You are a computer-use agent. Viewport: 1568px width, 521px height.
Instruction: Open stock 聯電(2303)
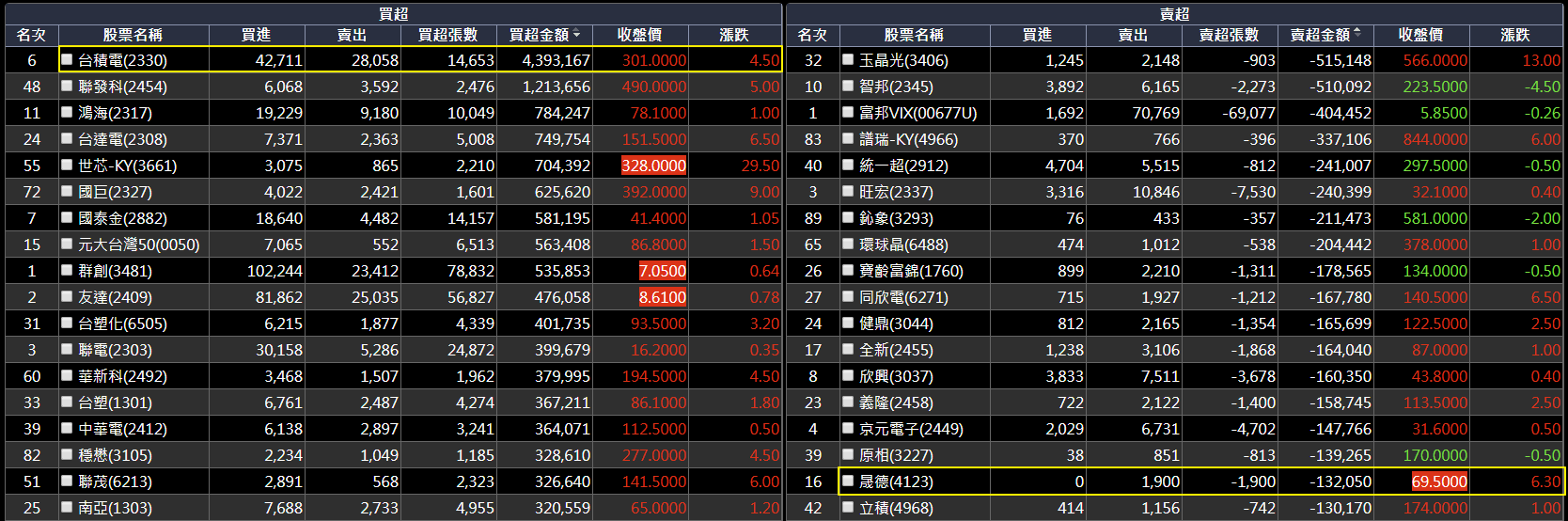115,350
